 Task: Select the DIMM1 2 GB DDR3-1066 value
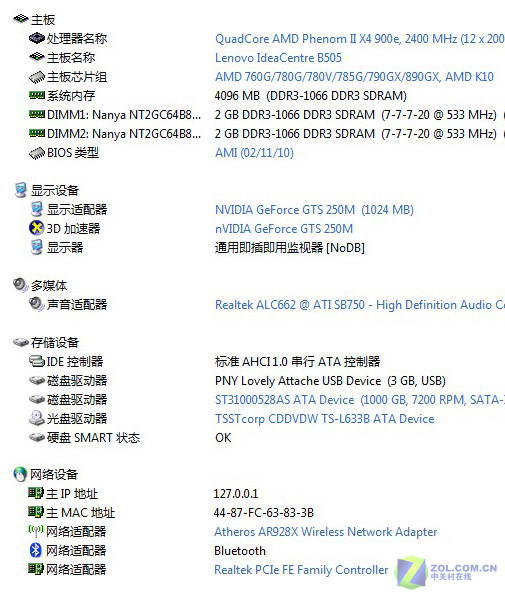click(x=356, y=115)
